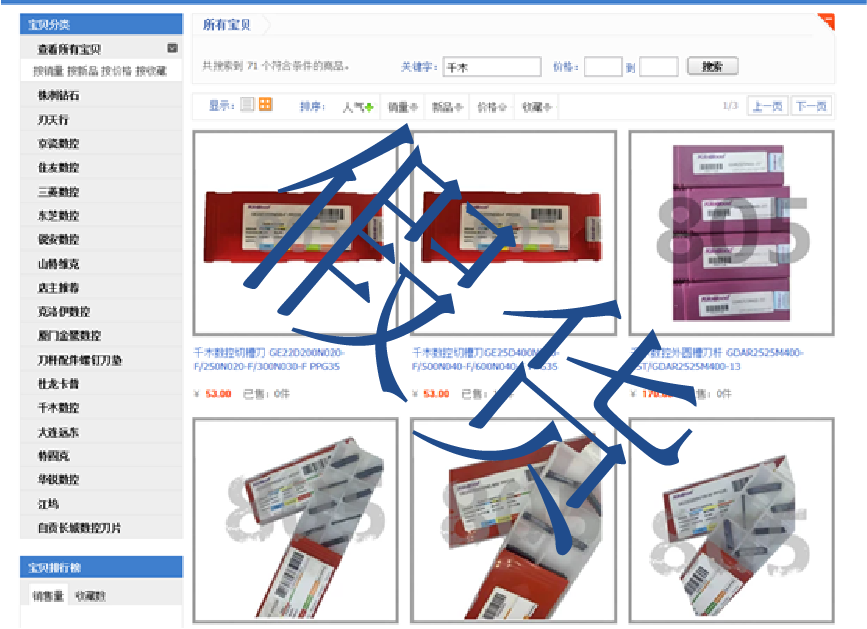Sort products by 销量
Viewport: 867px width, 629px height.
point(403,107)
